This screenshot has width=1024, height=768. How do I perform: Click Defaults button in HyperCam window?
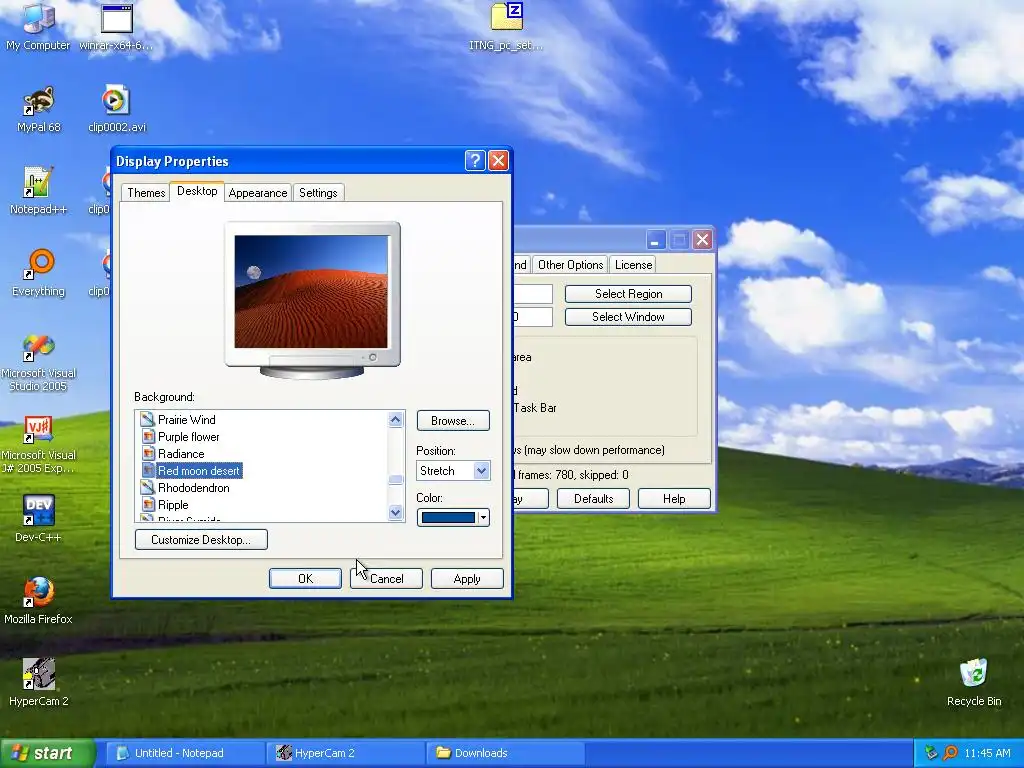(x=593, y=499)
